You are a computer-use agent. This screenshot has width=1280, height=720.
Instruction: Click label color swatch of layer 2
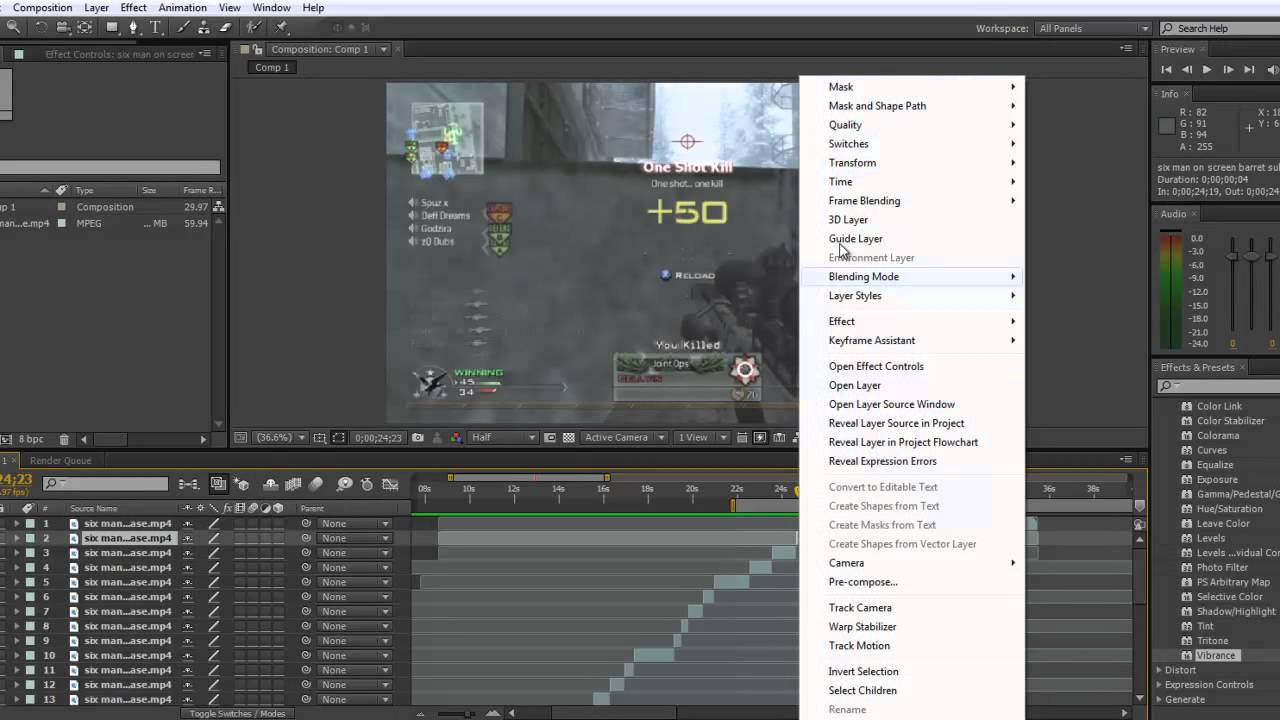[x=30, y=538]
